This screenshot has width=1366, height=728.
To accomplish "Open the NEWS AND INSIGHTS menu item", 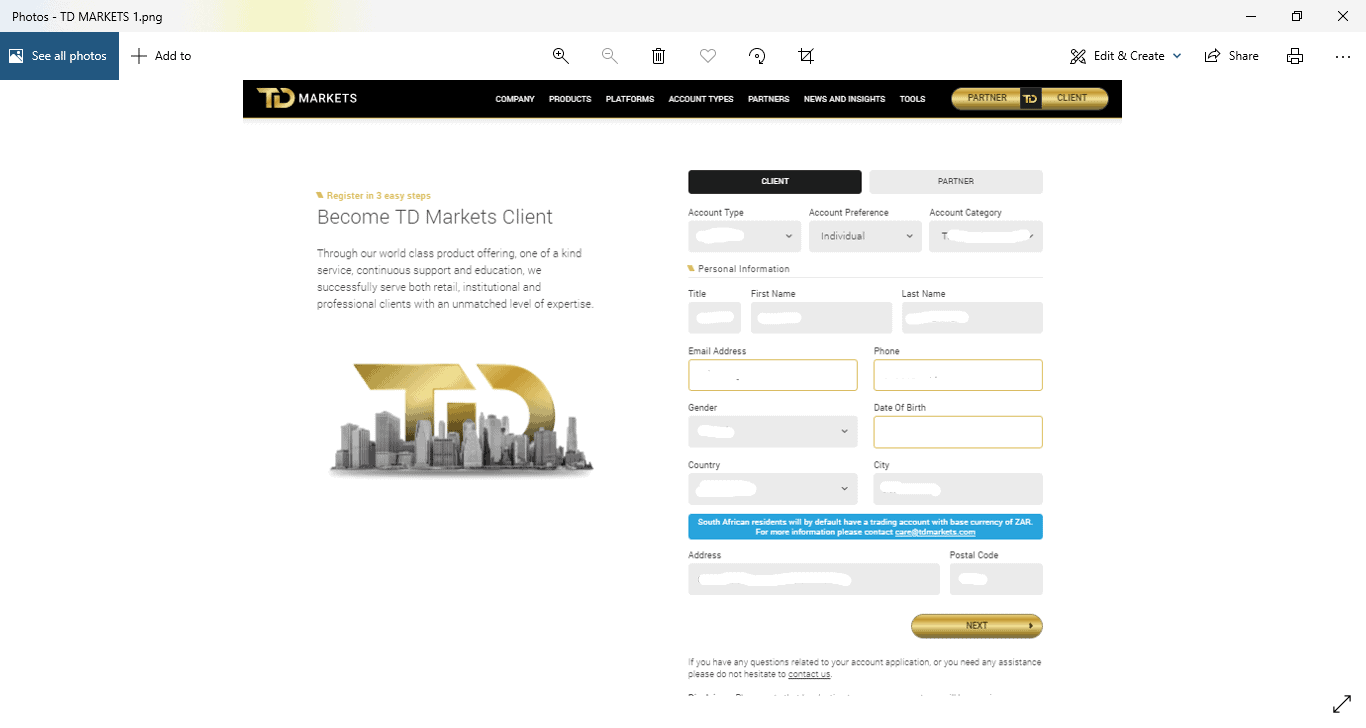I will click(844, 99).
